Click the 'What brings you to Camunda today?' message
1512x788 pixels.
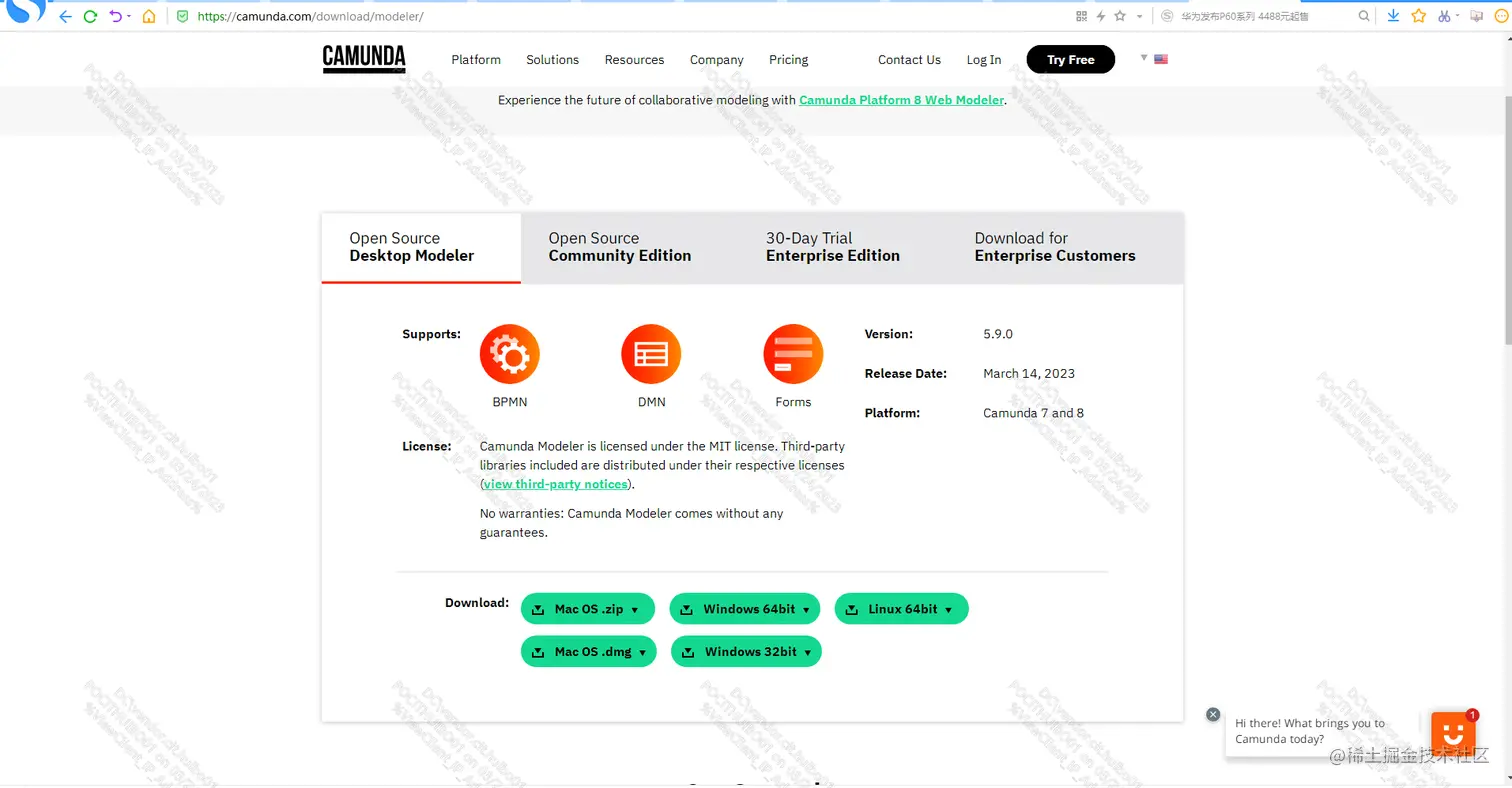(1310, 731)
